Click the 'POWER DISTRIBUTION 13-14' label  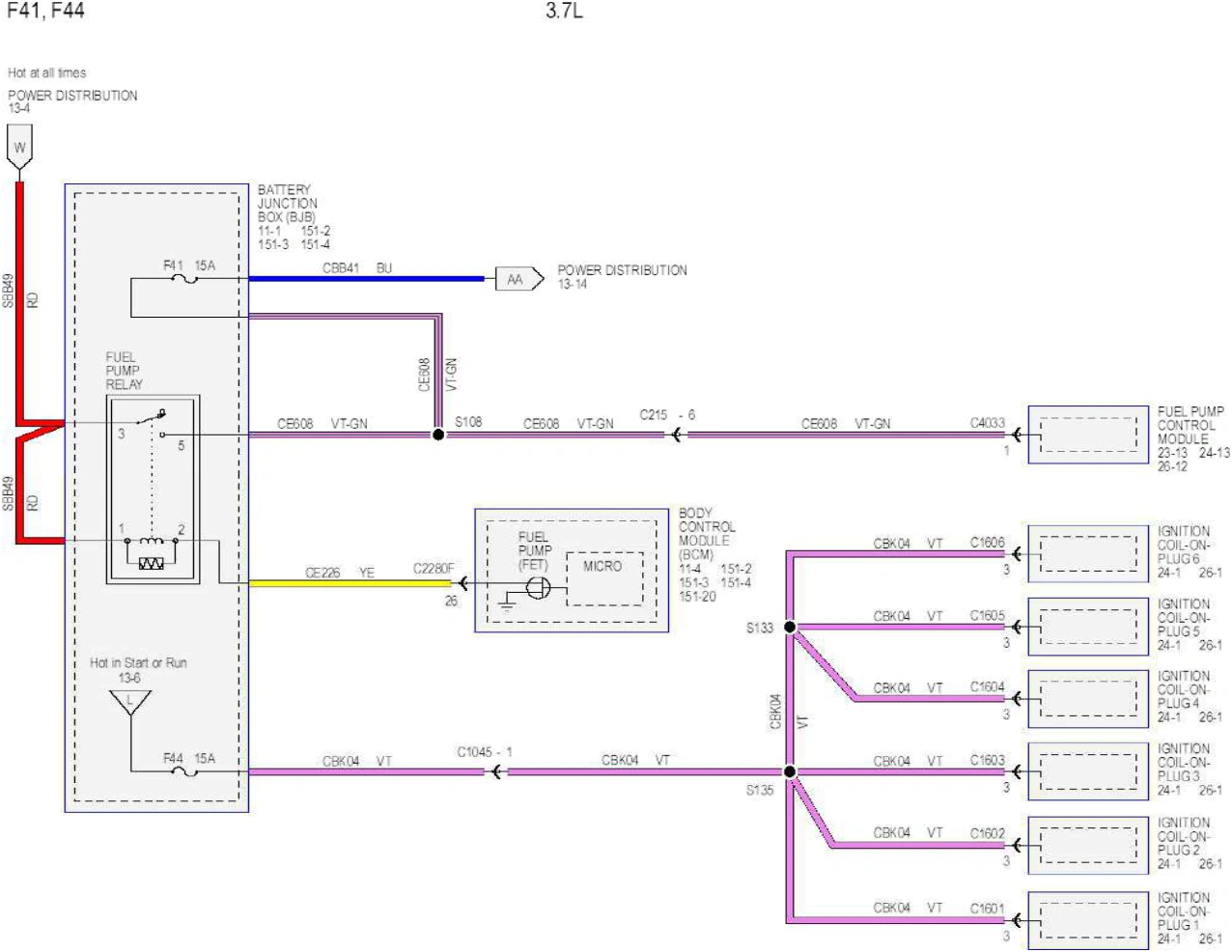click(x=623, y=277)
